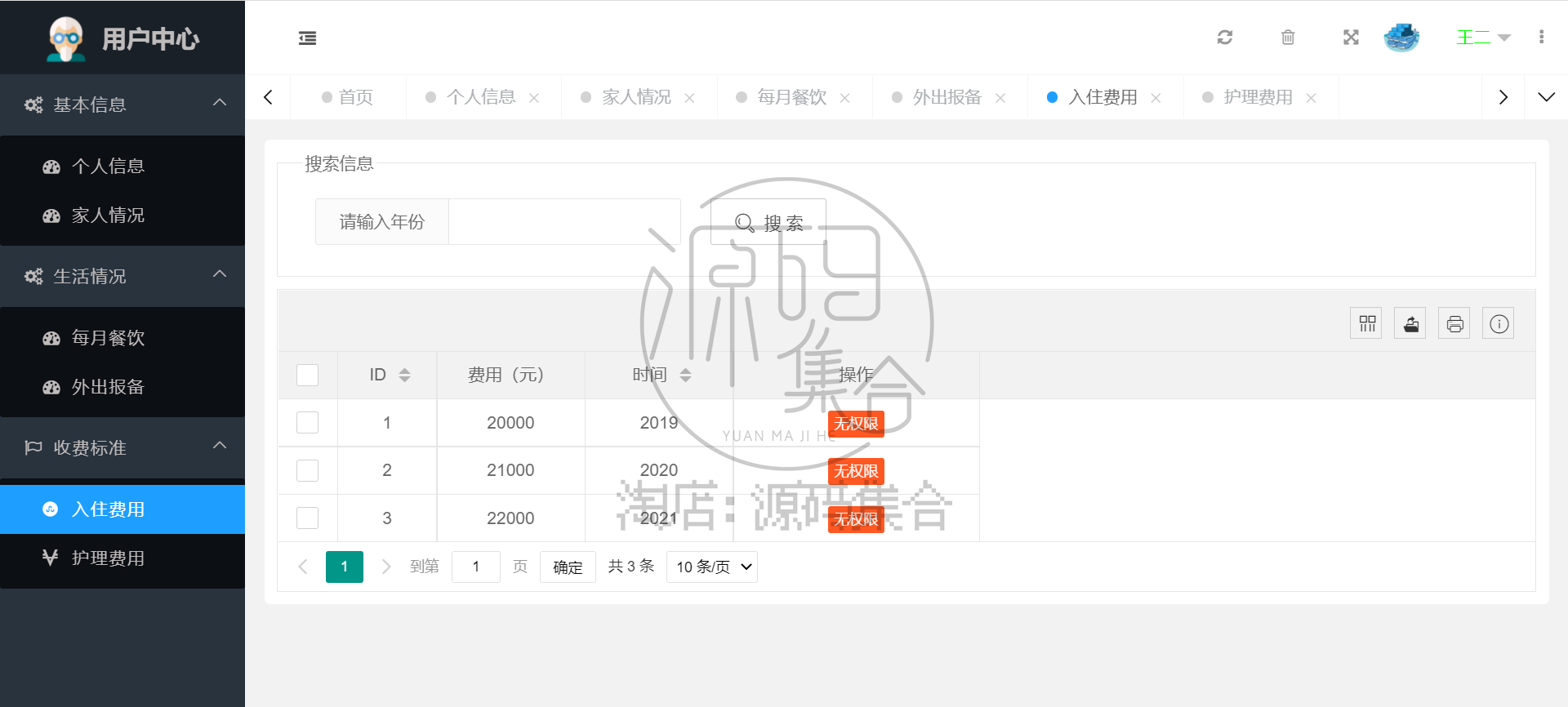
Task: Collapse the 收费标准 sidebar group
Action: pyautogui.click(x=122, y=447)
